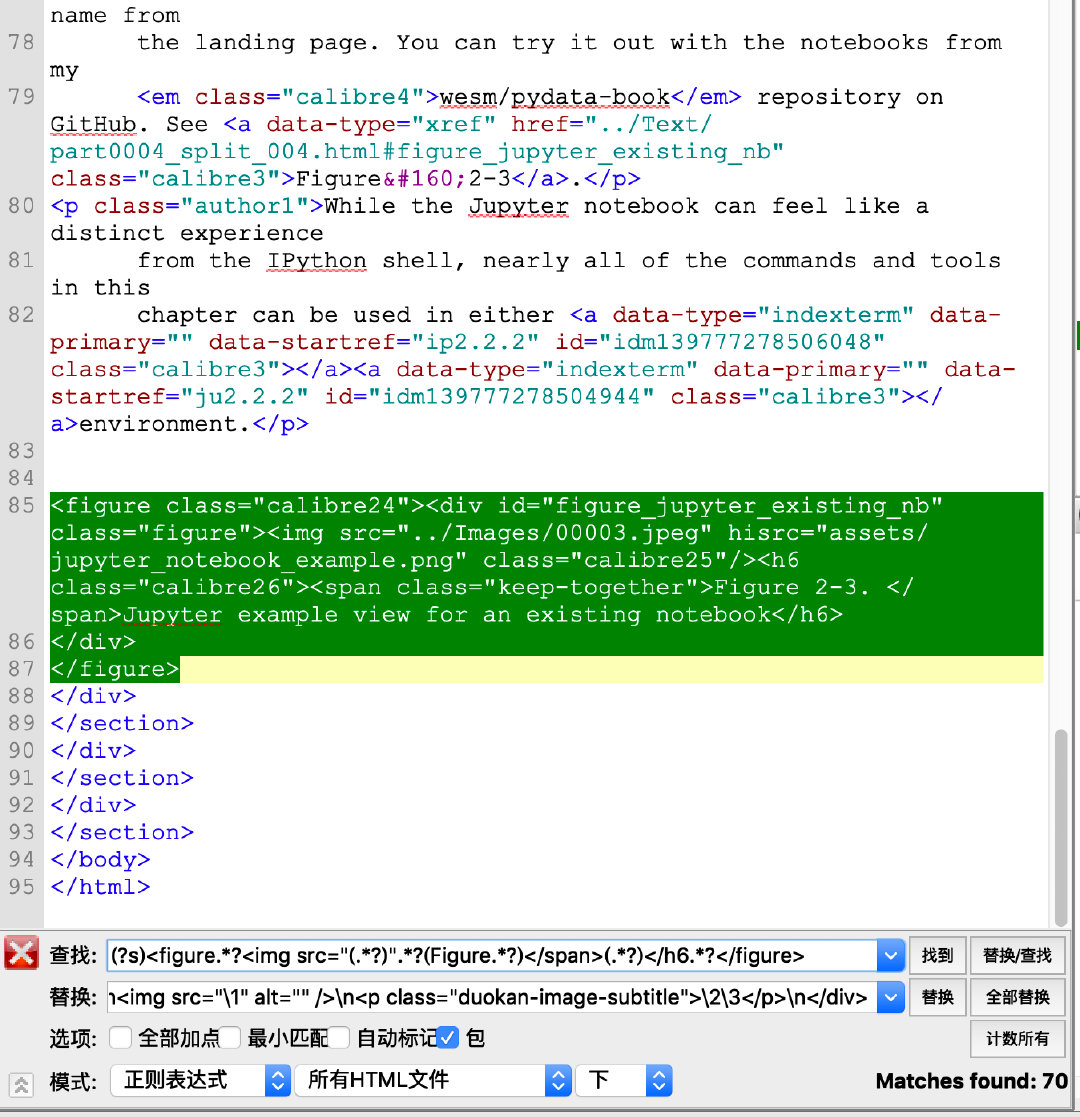Click the 模式 mode label

click(x=73, y=1081)
